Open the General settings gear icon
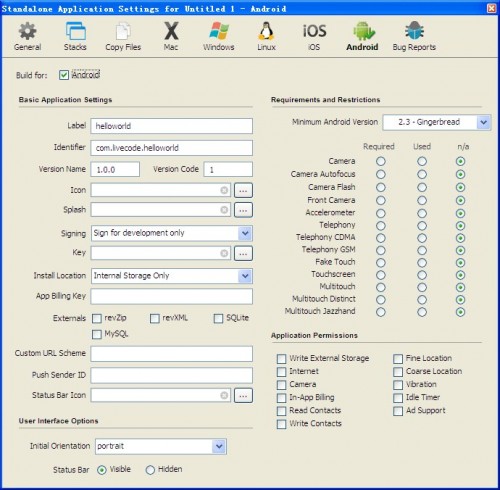The image size is (500, 490). pos(27,31)
